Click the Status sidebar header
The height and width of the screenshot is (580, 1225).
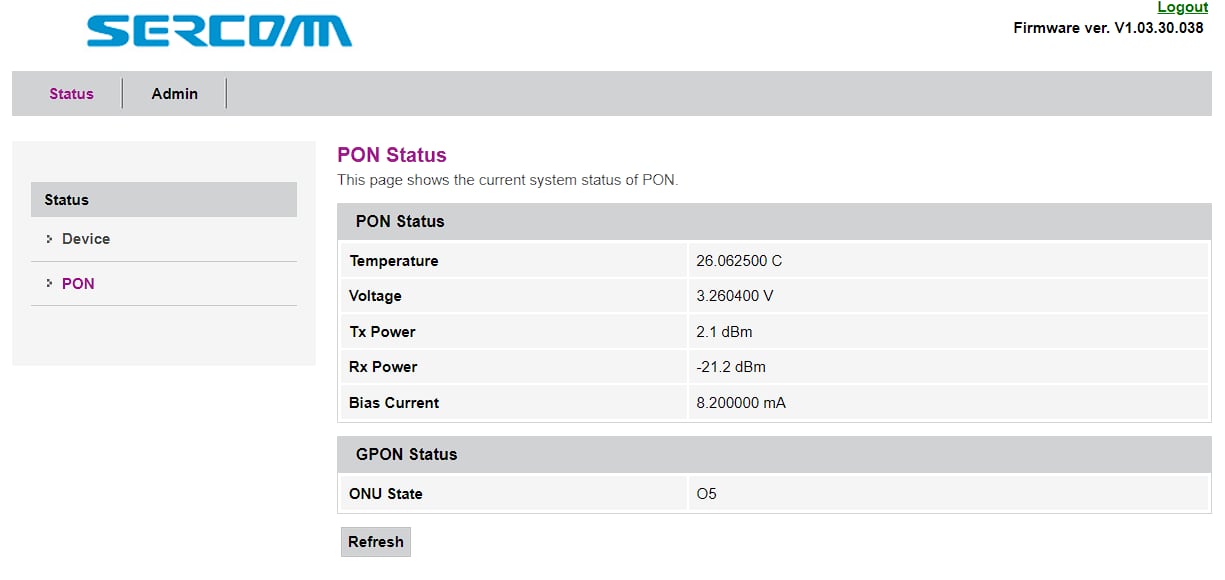[x=164, y=200]
